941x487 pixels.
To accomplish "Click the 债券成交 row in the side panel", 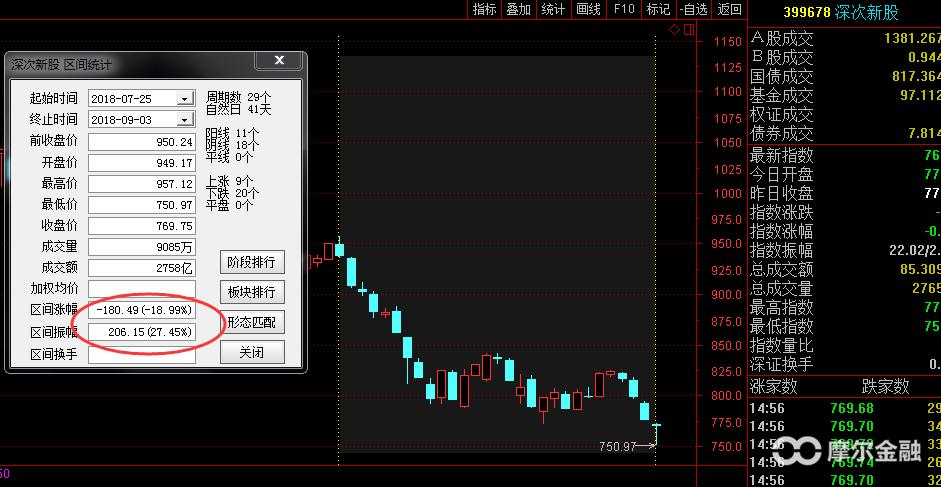I will pyautogui.click(x=845, y=133).
